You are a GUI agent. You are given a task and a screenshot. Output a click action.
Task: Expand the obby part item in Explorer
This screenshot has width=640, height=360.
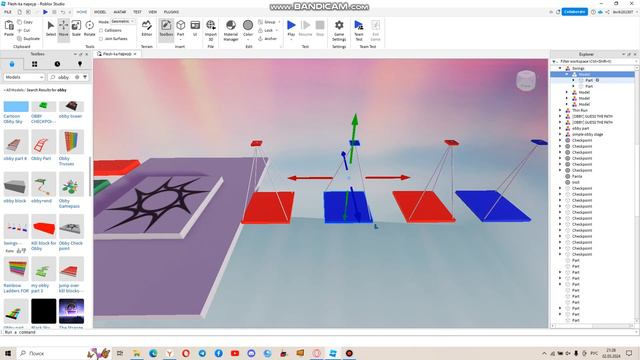560,128
